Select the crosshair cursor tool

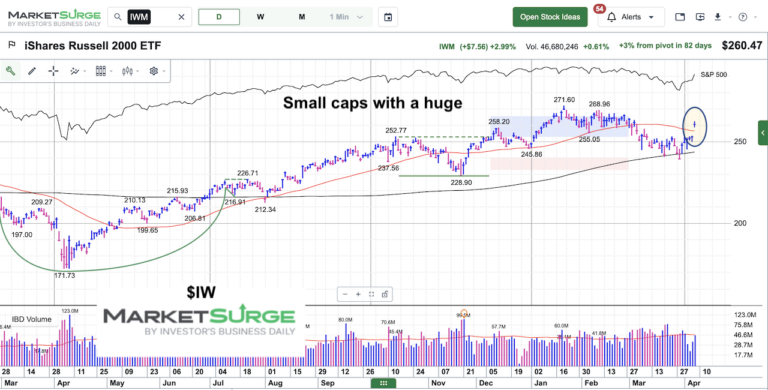[x=53, y=71]
